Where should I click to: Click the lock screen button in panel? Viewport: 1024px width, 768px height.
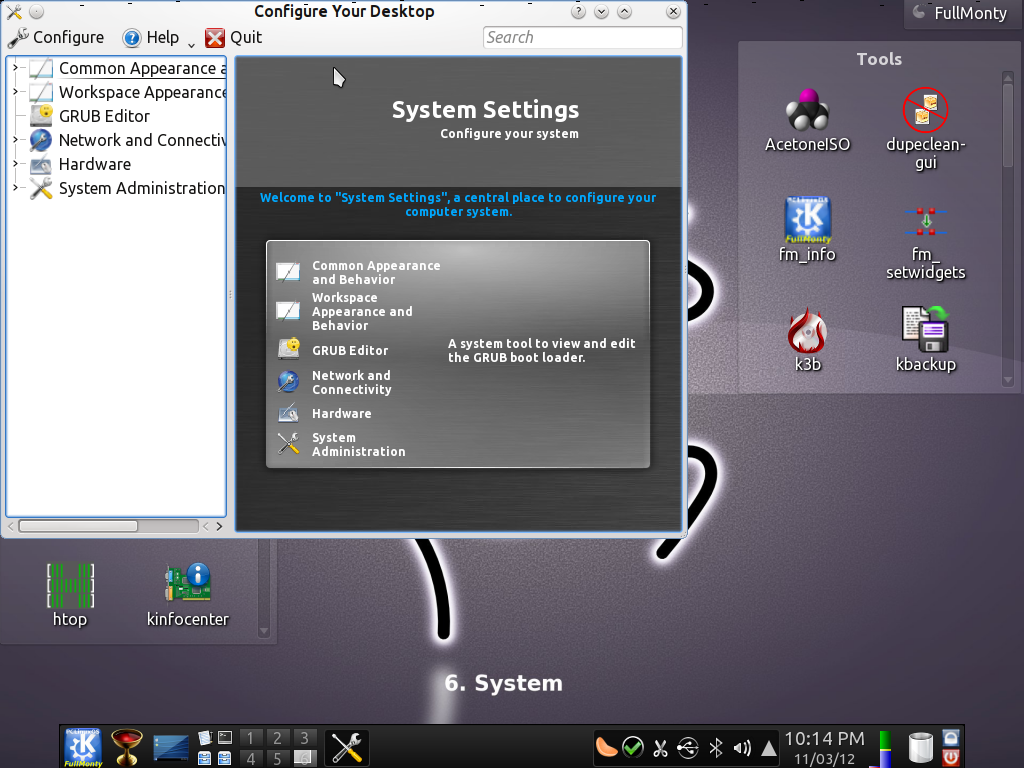click(951, 738)
